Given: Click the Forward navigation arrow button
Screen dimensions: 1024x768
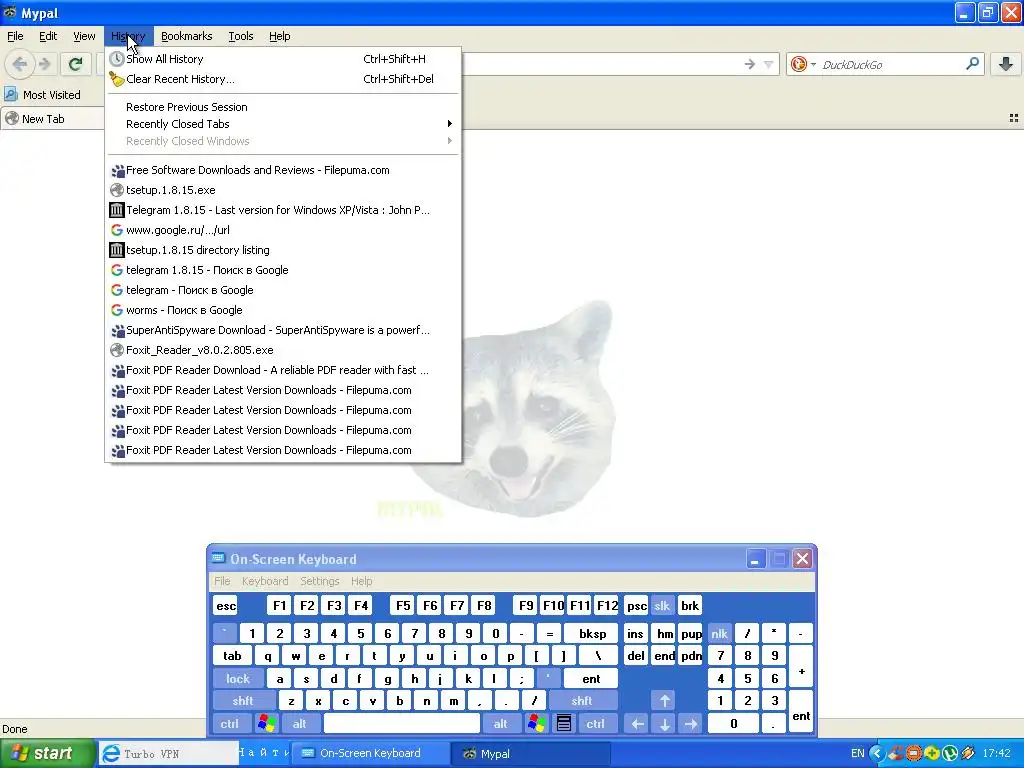Looking at the screenshot, I should coord(45,64).
